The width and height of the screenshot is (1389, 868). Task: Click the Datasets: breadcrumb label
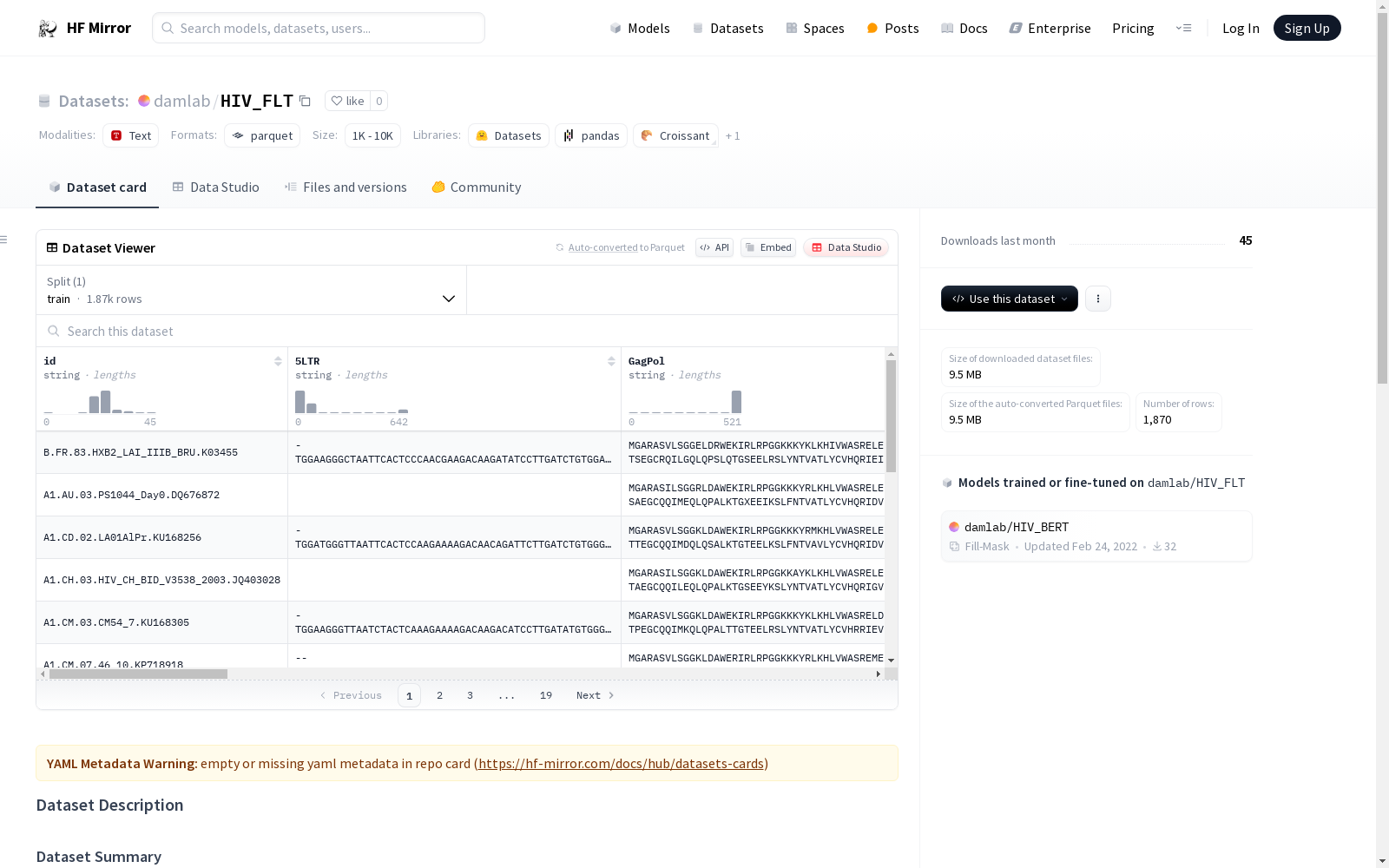point(93,101)
